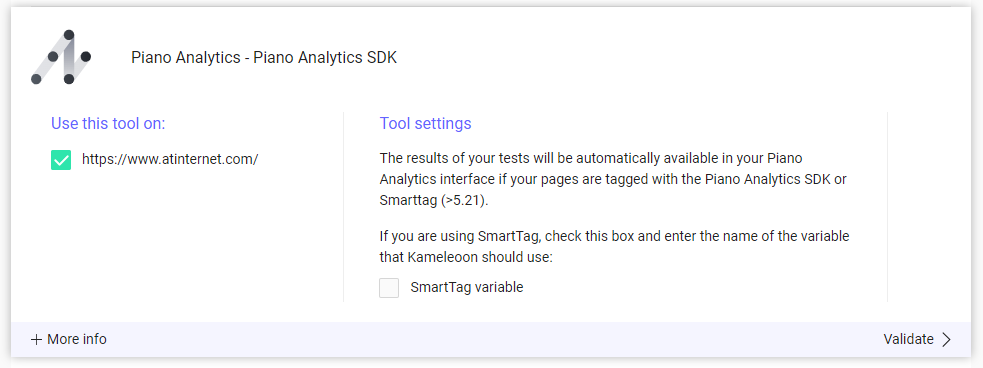Uncheck the https://www.atinternet.com/ checkbox

(x=61, y=160)
